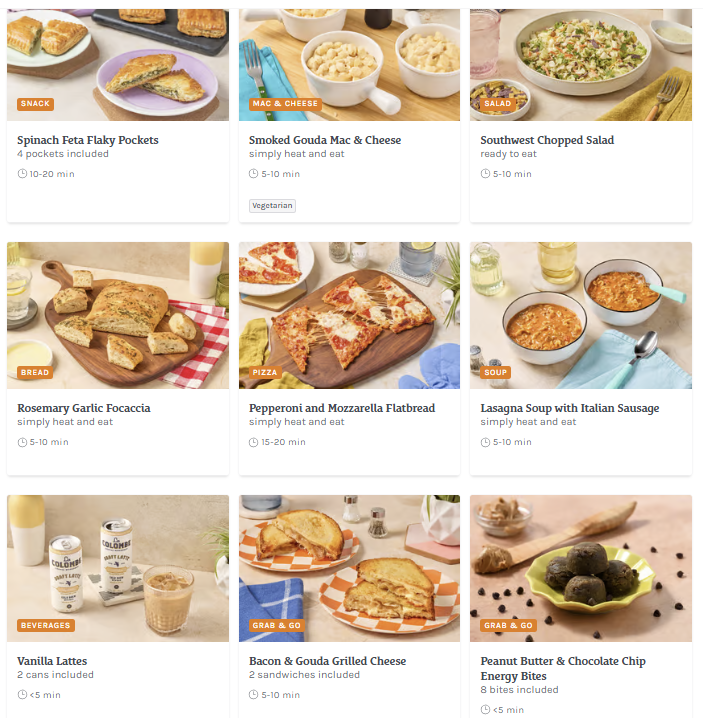Open the Lasagna Soup with Italian Sausage title

coord(569,408)
